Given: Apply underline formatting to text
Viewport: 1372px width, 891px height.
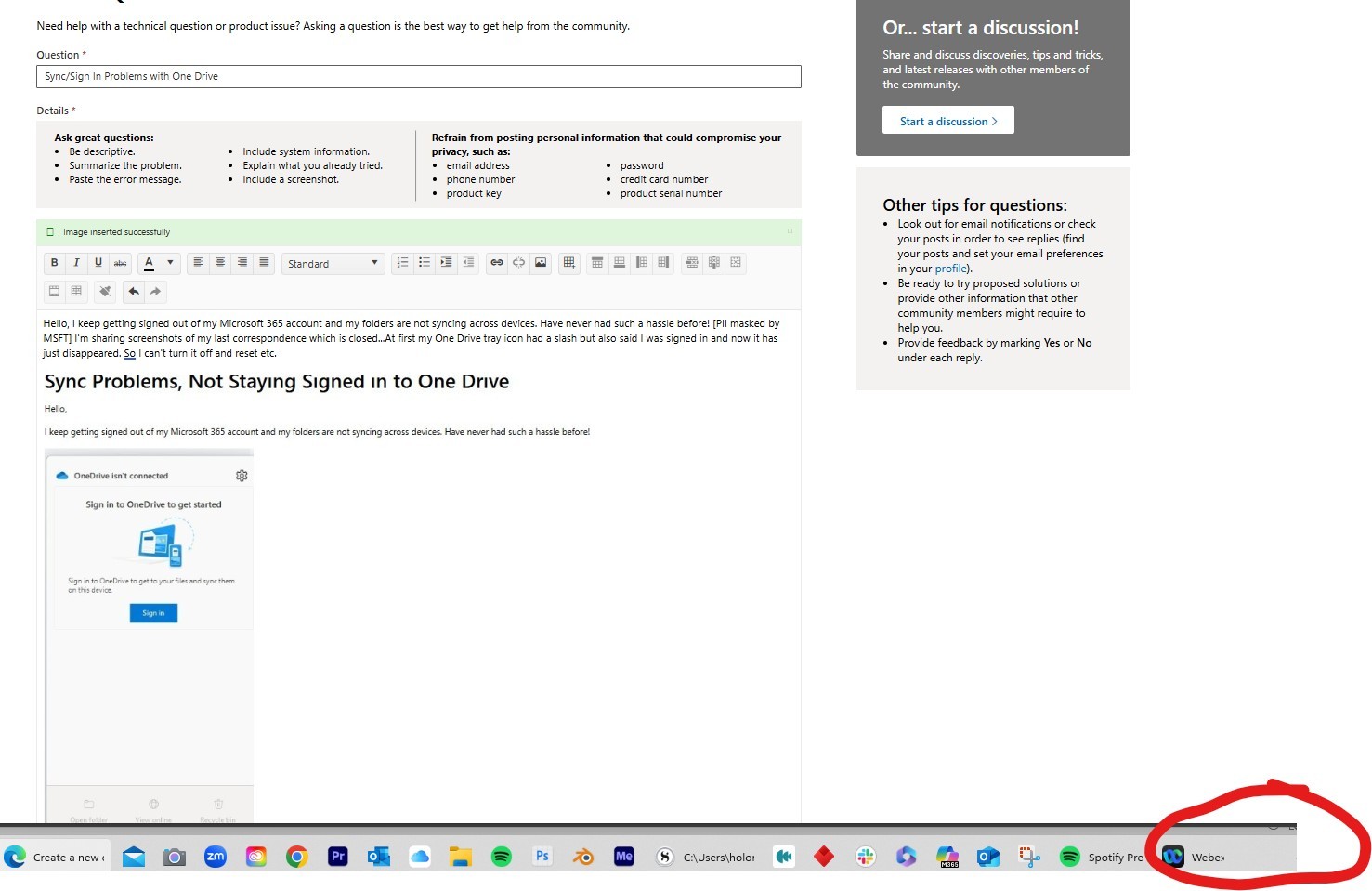Looking at the screenshot, I should pos(98,263).
